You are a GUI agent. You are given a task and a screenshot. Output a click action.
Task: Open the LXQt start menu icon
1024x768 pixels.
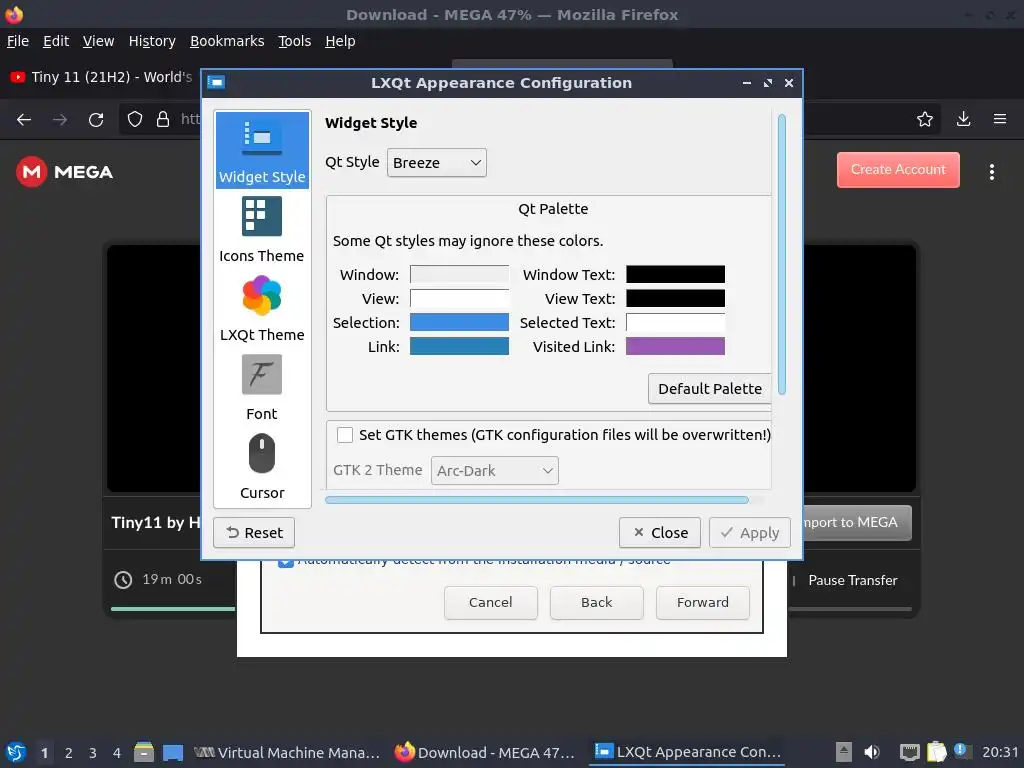point(16,752)
